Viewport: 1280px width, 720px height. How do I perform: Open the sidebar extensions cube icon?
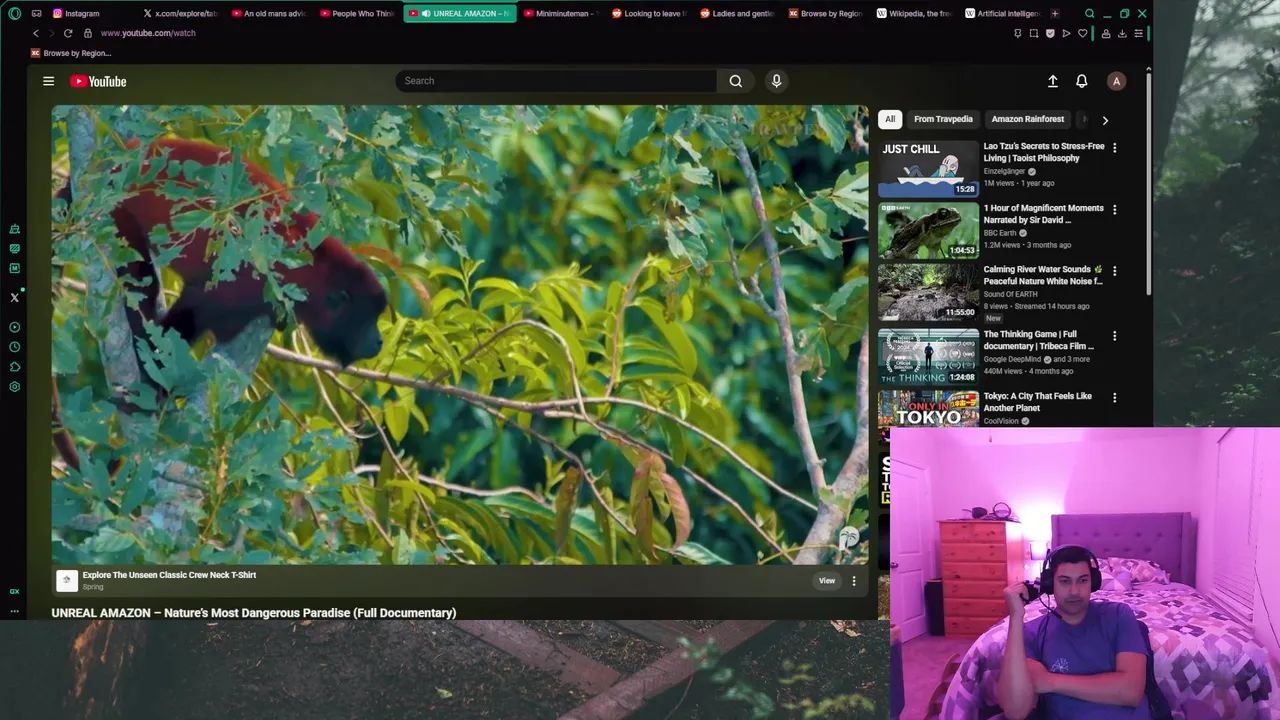pyautogui.click(x=14, y=367)
